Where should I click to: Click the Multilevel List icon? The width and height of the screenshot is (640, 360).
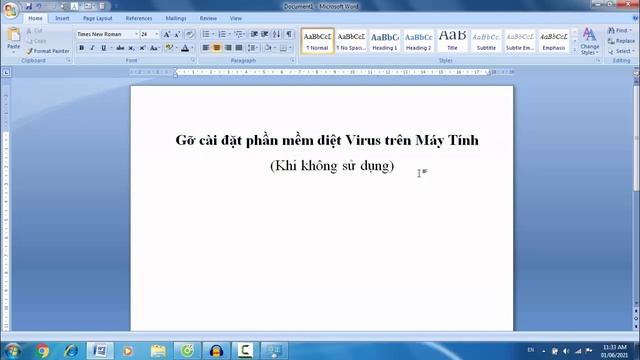239,34
